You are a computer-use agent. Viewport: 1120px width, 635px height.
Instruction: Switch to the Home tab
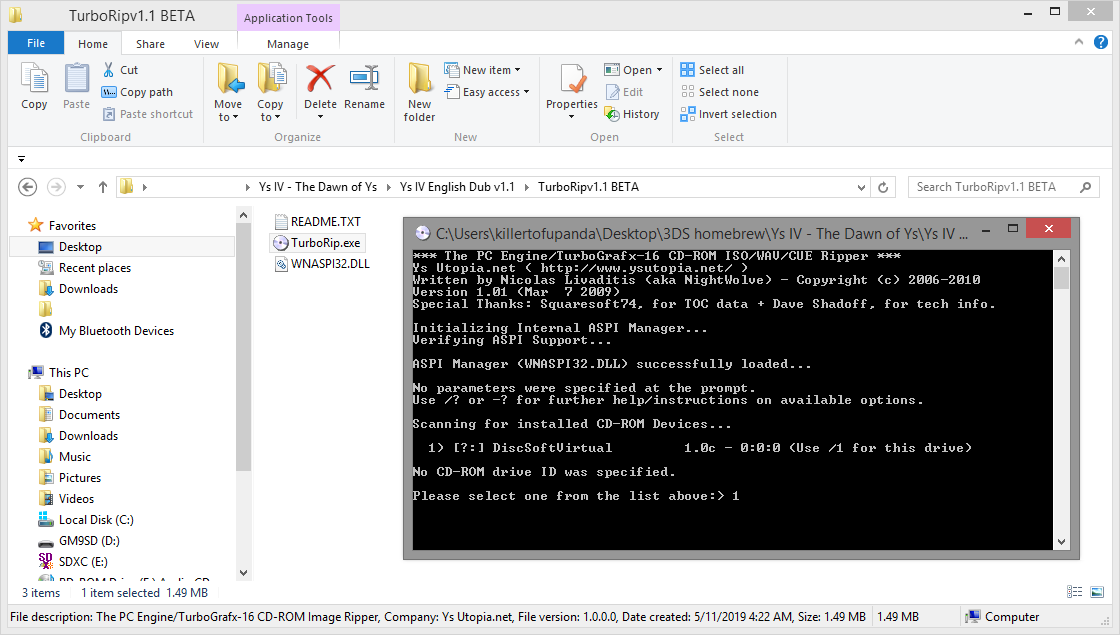point(93,44)
